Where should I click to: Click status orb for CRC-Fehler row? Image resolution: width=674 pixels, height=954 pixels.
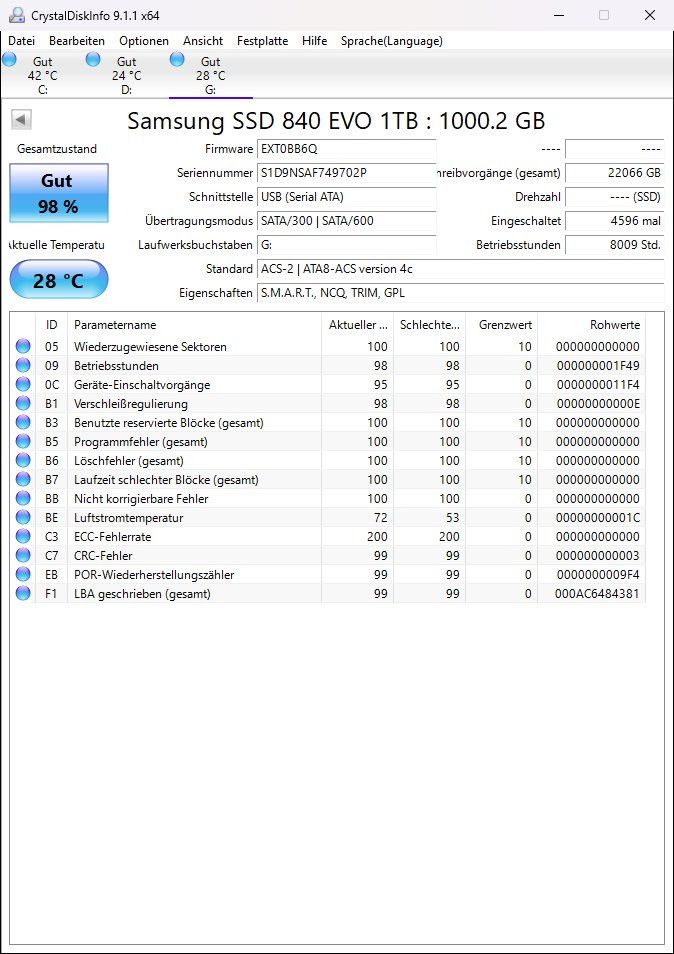click(23, 555)
